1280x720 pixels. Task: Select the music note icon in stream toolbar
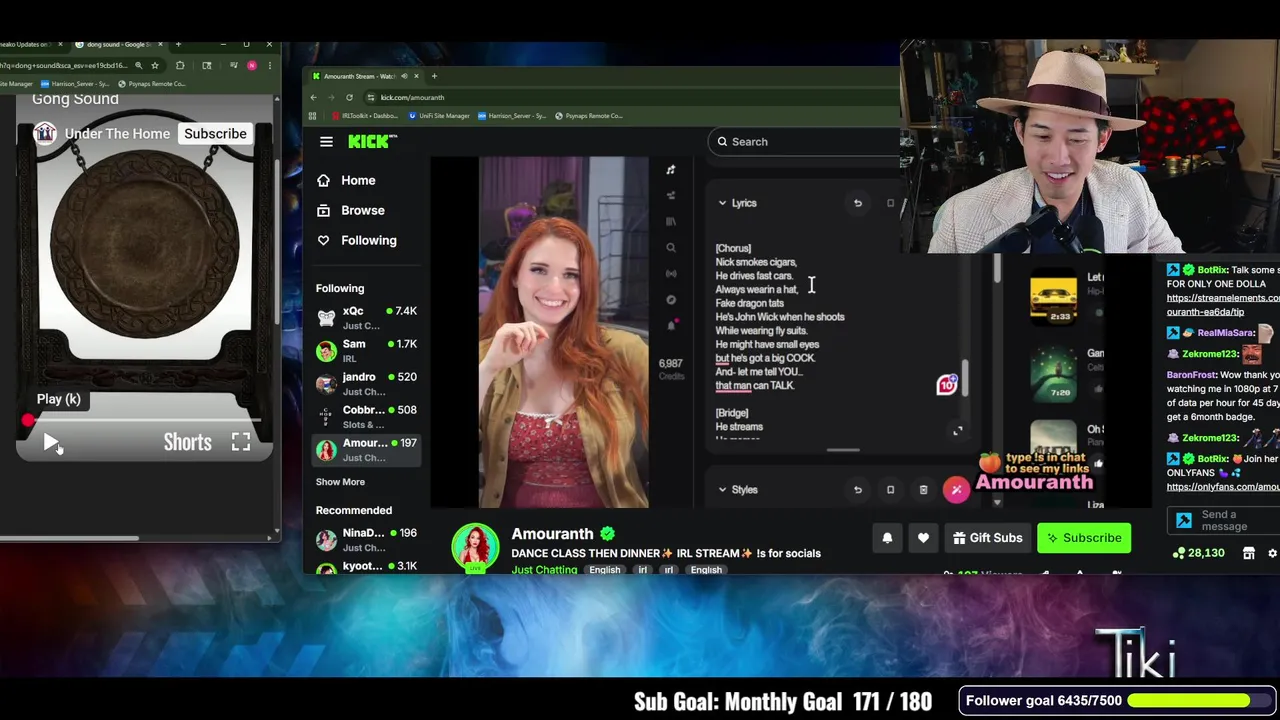coord(671,170)
